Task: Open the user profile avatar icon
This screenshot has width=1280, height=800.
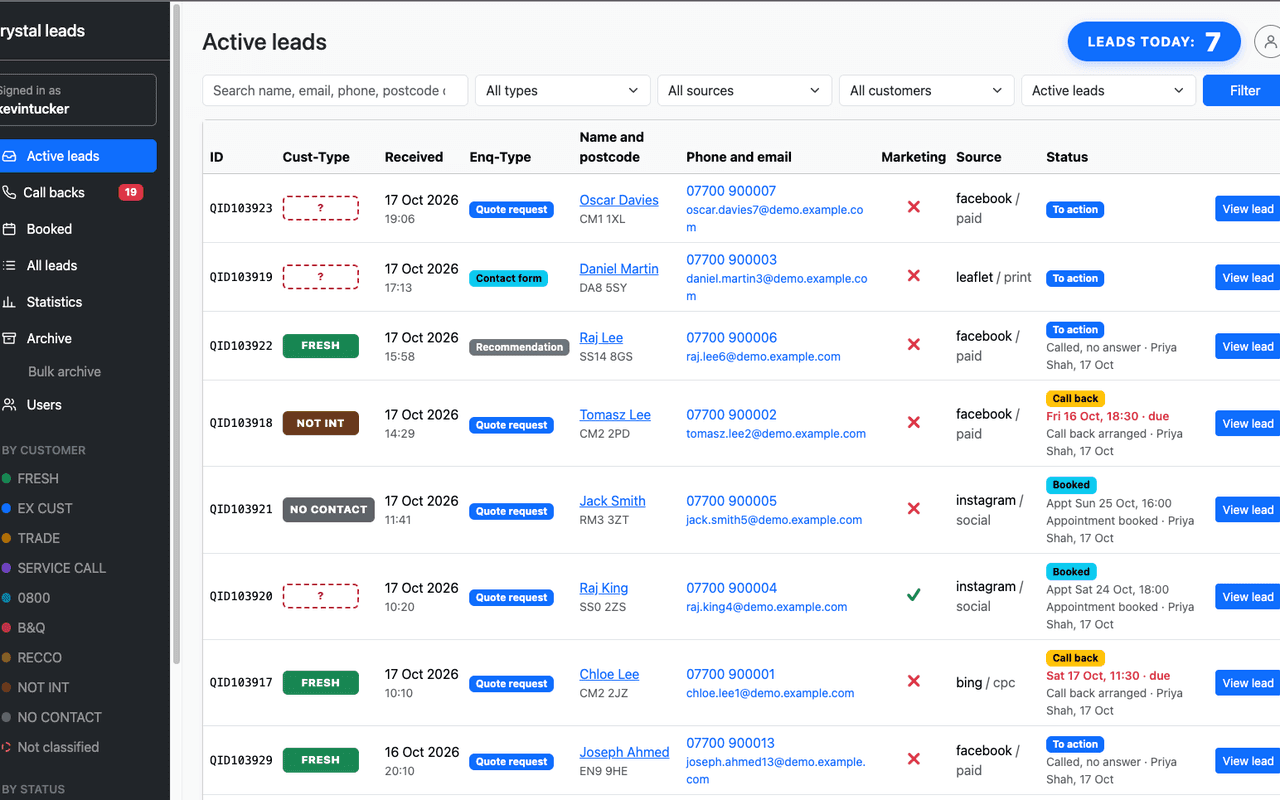Action: [x=1270, y=42]
